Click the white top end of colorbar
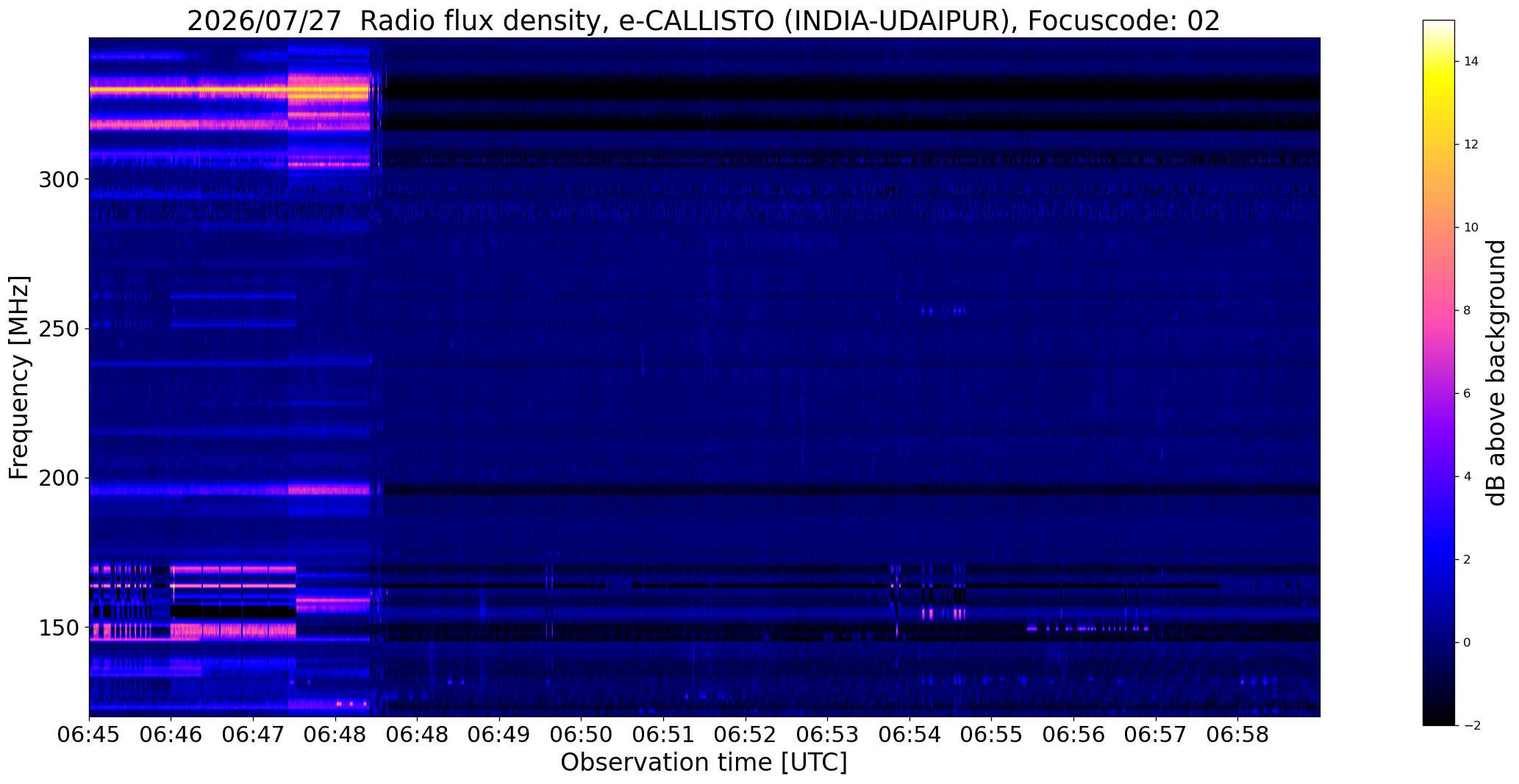 coord(1438,24)
